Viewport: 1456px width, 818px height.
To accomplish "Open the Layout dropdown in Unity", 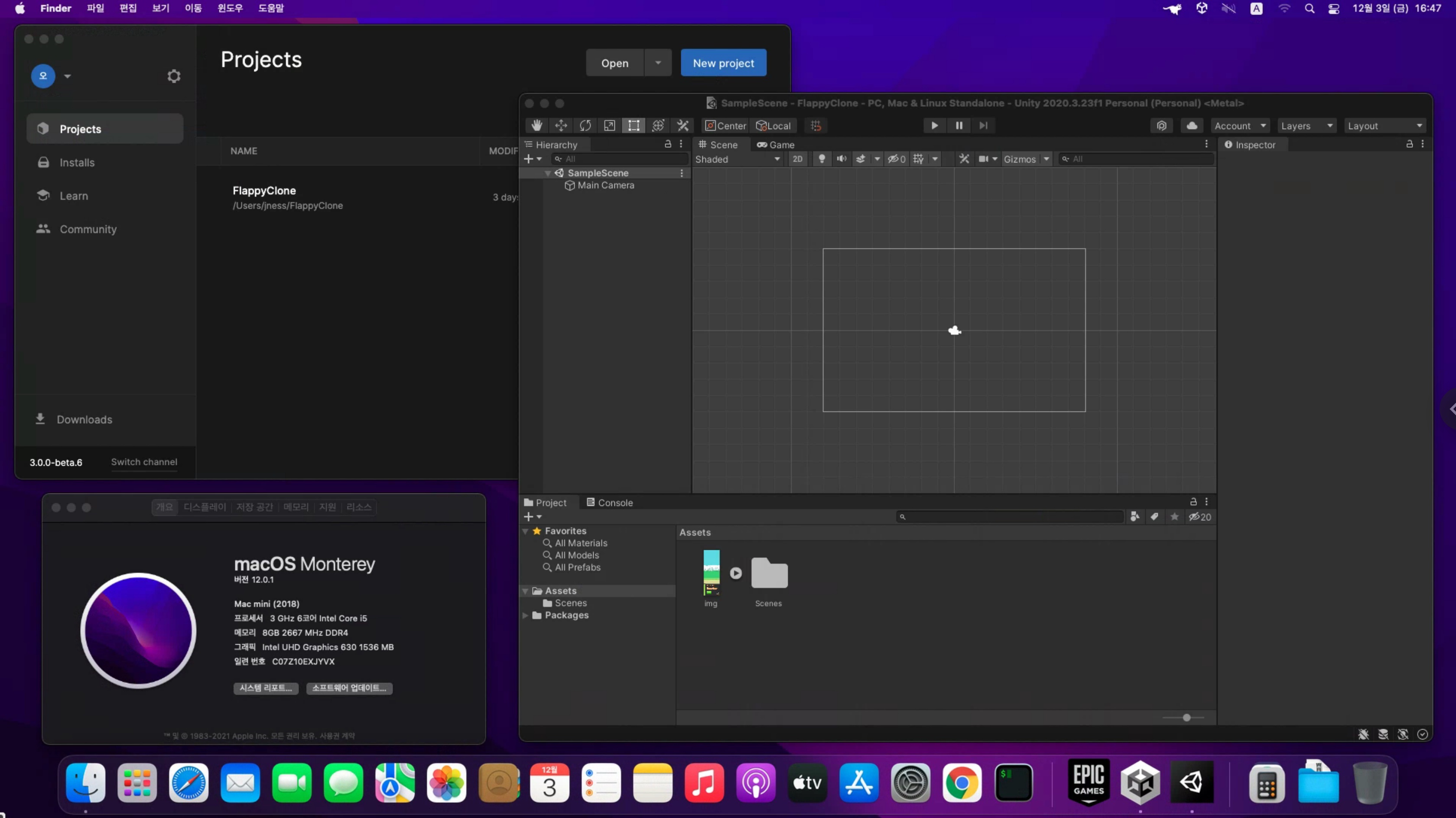I will (x=1385, y=126).
